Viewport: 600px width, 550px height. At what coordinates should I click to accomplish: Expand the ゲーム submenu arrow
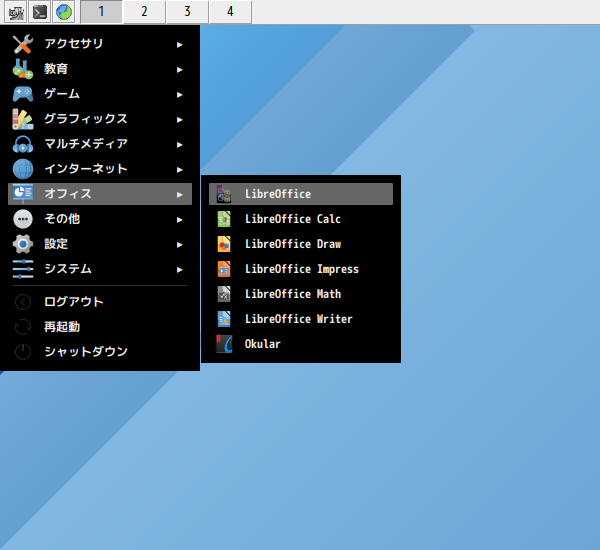click(x=179, y=95)
